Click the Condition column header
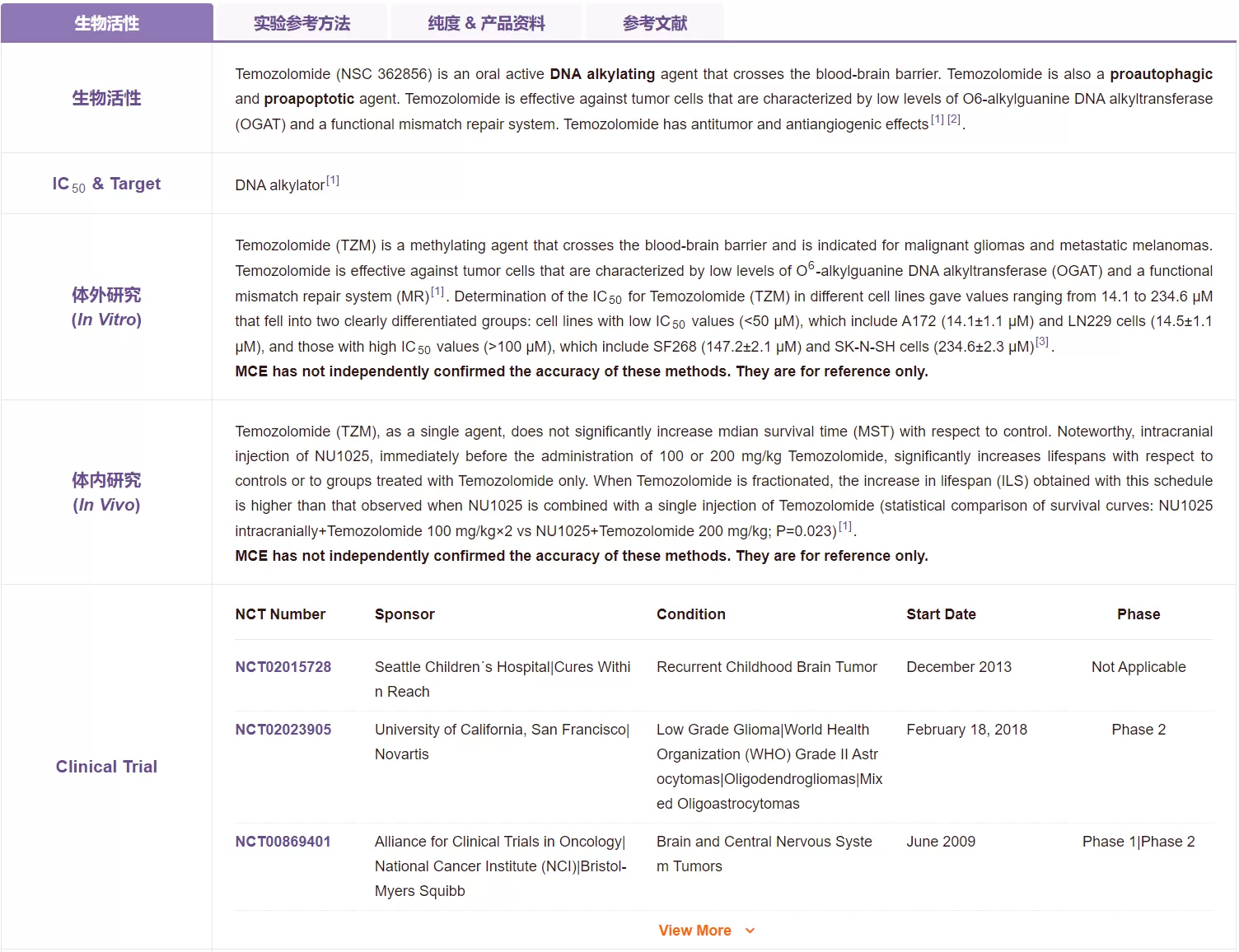Image resolution: width=1239 pixels, height=952 pixels. pos(690,614)
